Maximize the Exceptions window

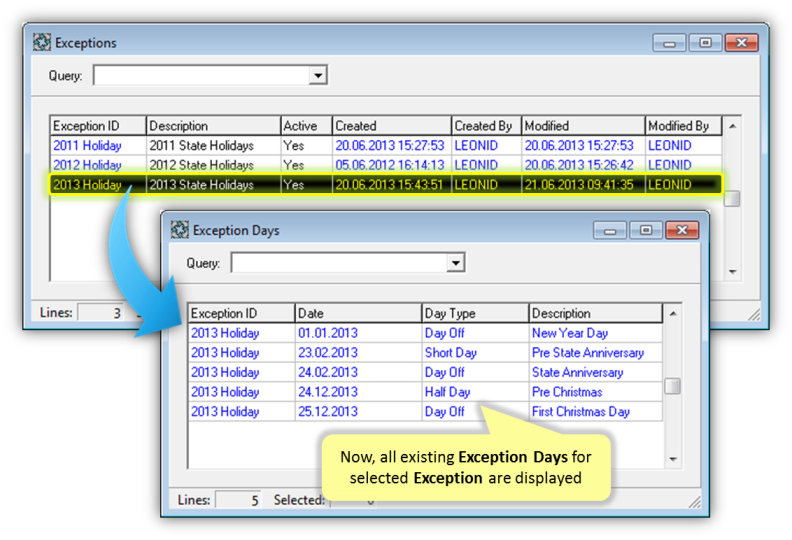coord(705,43)
